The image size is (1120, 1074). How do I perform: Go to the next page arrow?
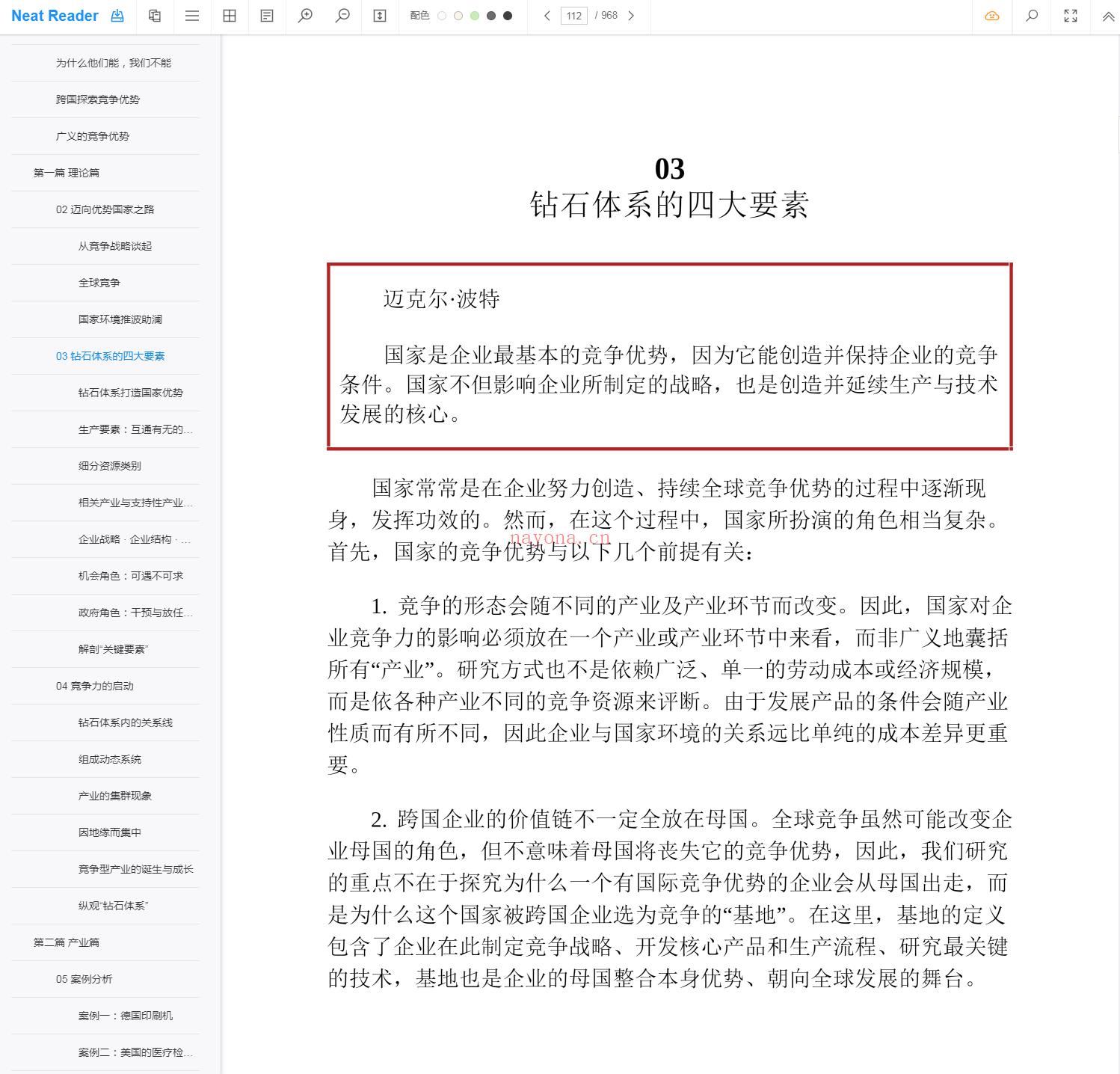(631, 16)
